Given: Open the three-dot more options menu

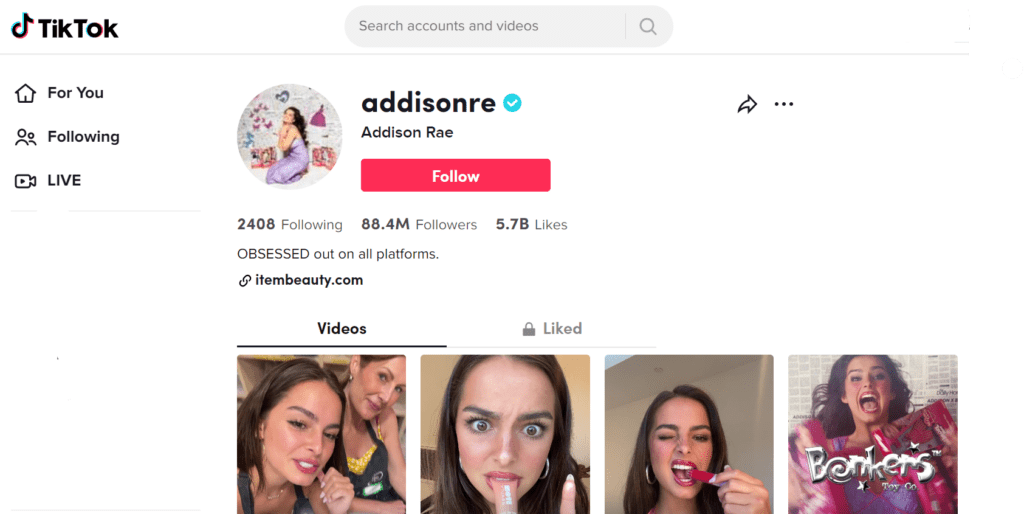Looking at the screenshot, I should coord(784,104).
